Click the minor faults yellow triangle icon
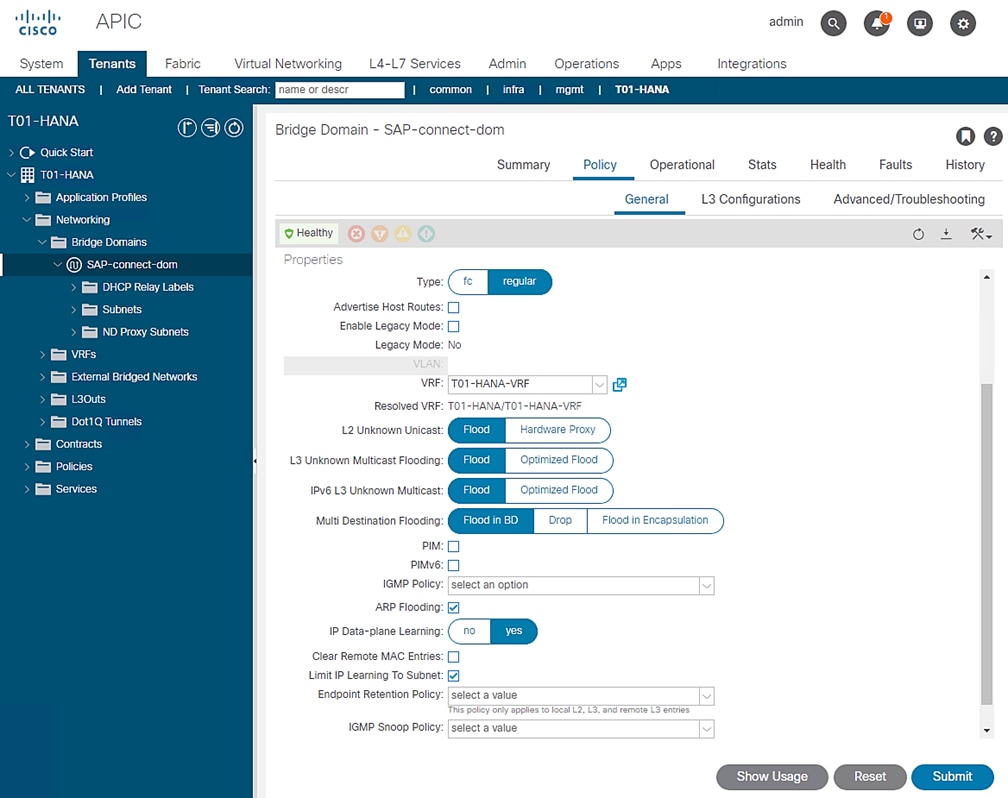 point(403,233)
